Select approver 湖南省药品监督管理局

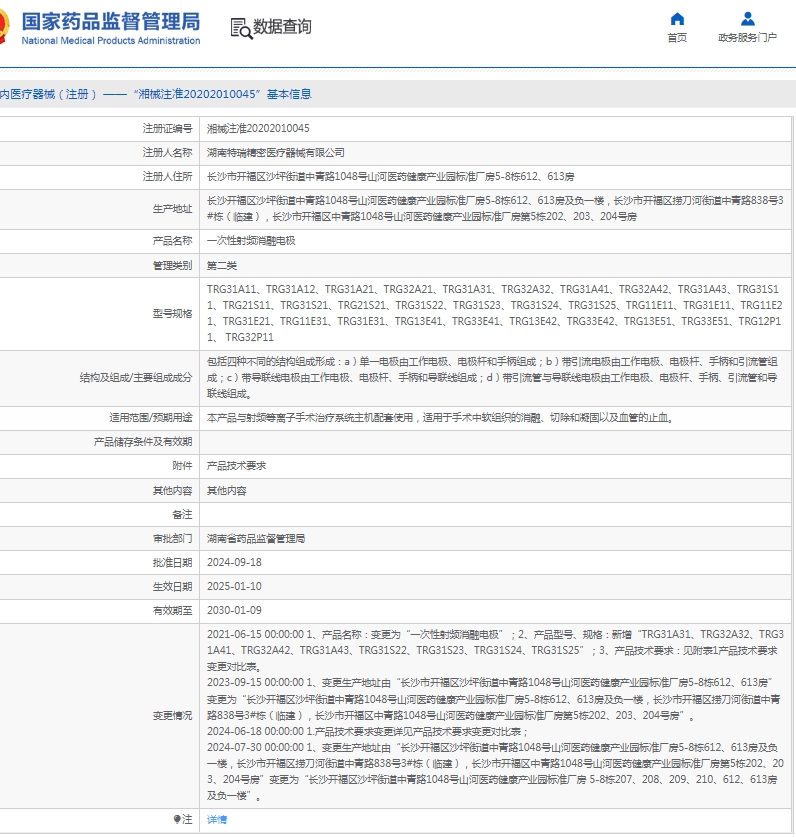point(256,539)
